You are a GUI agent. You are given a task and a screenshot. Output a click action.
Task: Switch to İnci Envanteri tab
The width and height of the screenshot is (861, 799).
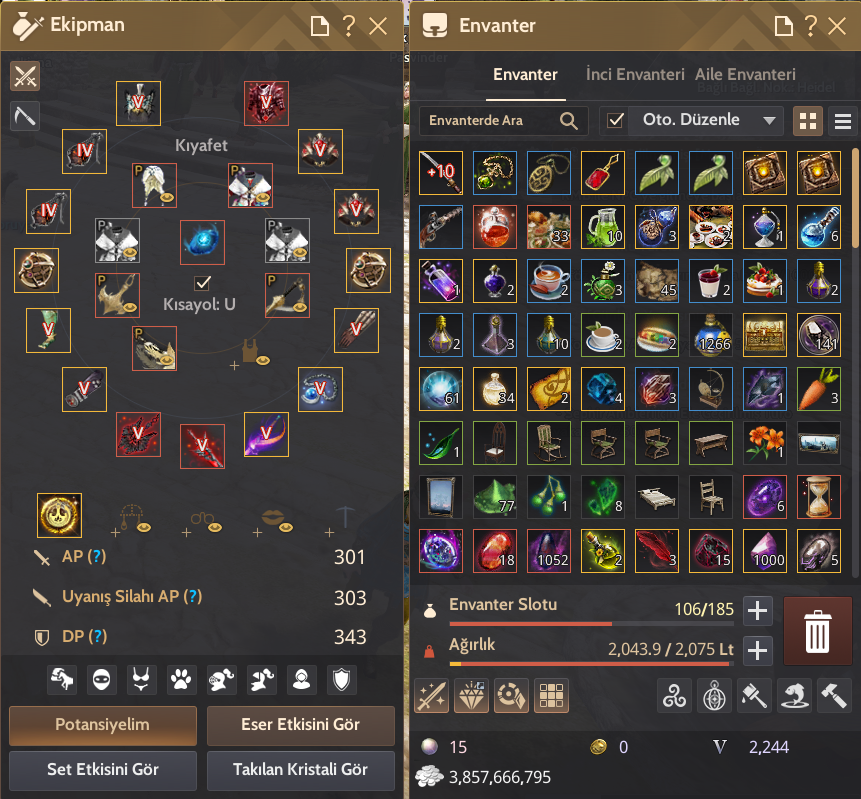point(635,74)
